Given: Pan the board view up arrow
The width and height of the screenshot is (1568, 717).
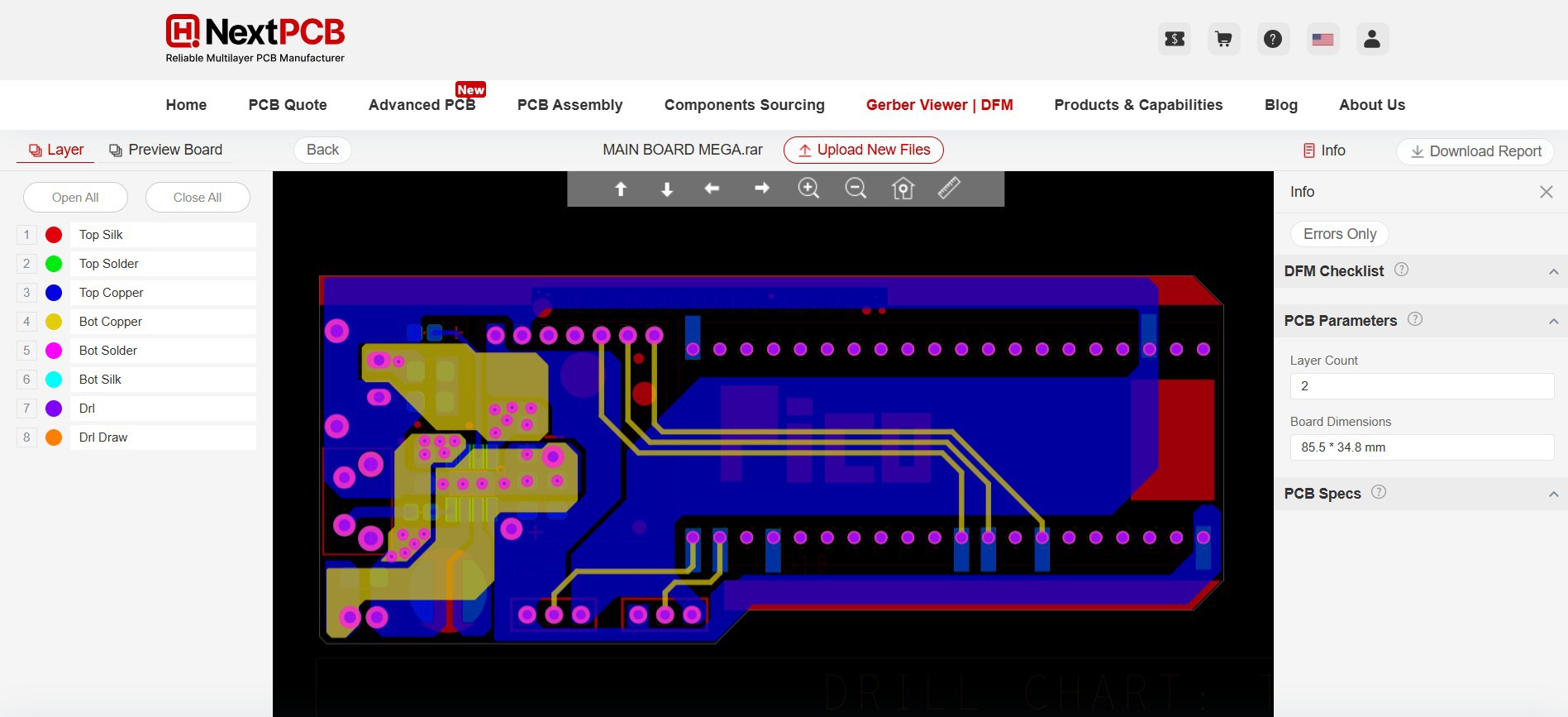Looking at the screenshot, I should click(621, 189).
